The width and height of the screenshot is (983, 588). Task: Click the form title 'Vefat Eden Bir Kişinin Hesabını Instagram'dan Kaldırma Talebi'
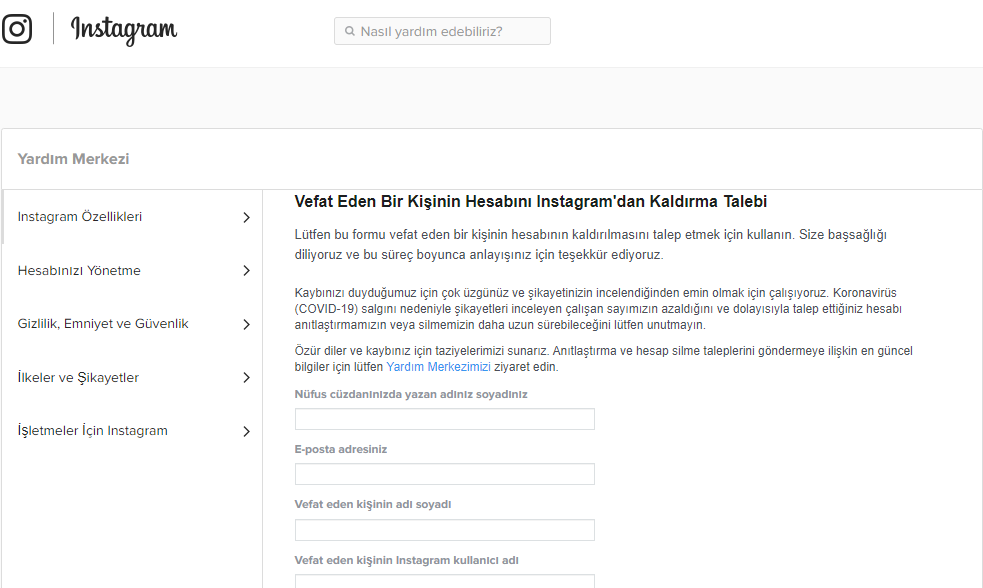coord(531,202)
